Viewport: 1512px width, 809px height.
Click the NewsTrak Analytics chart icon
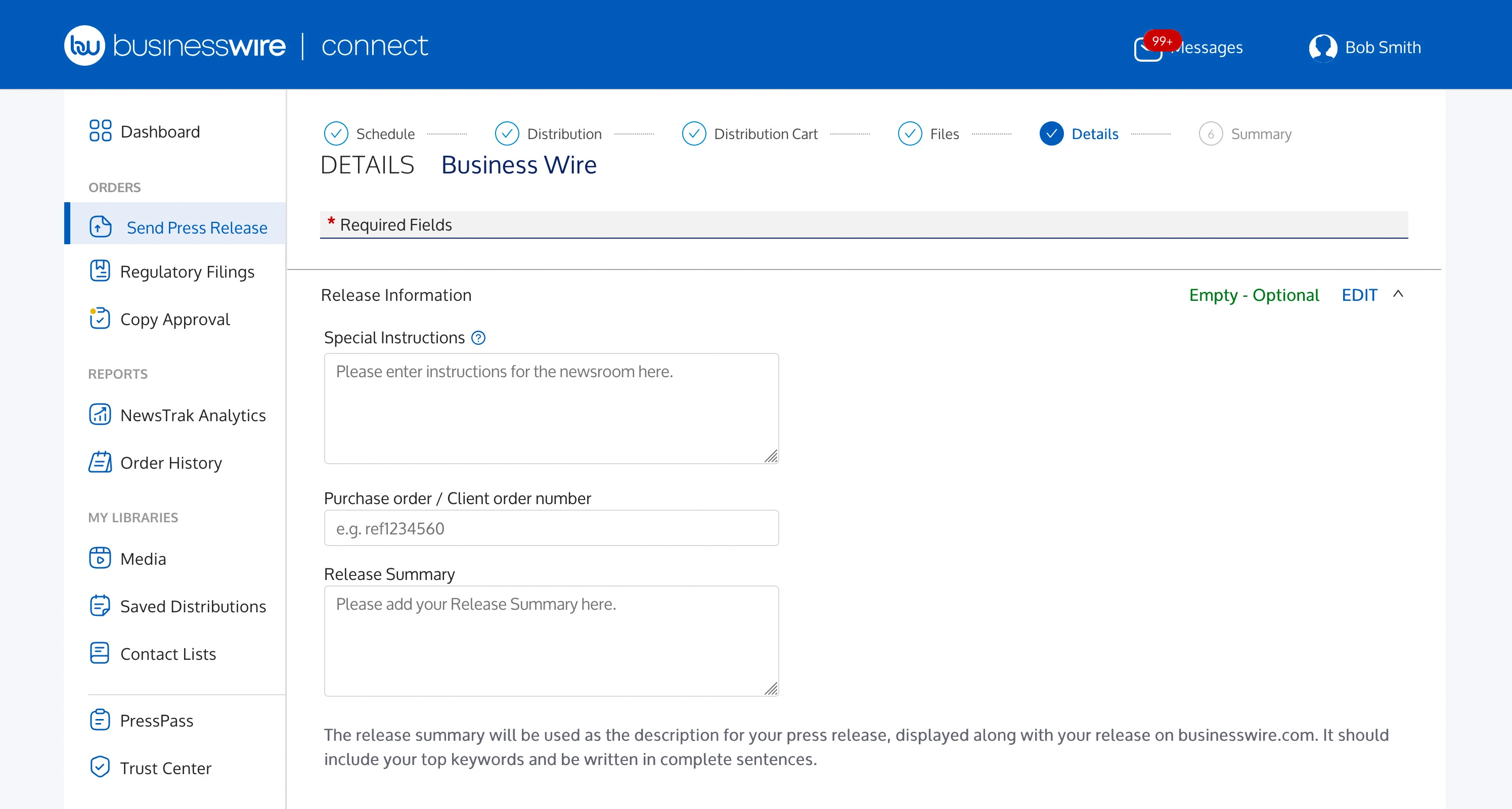(x=100, y=415)
